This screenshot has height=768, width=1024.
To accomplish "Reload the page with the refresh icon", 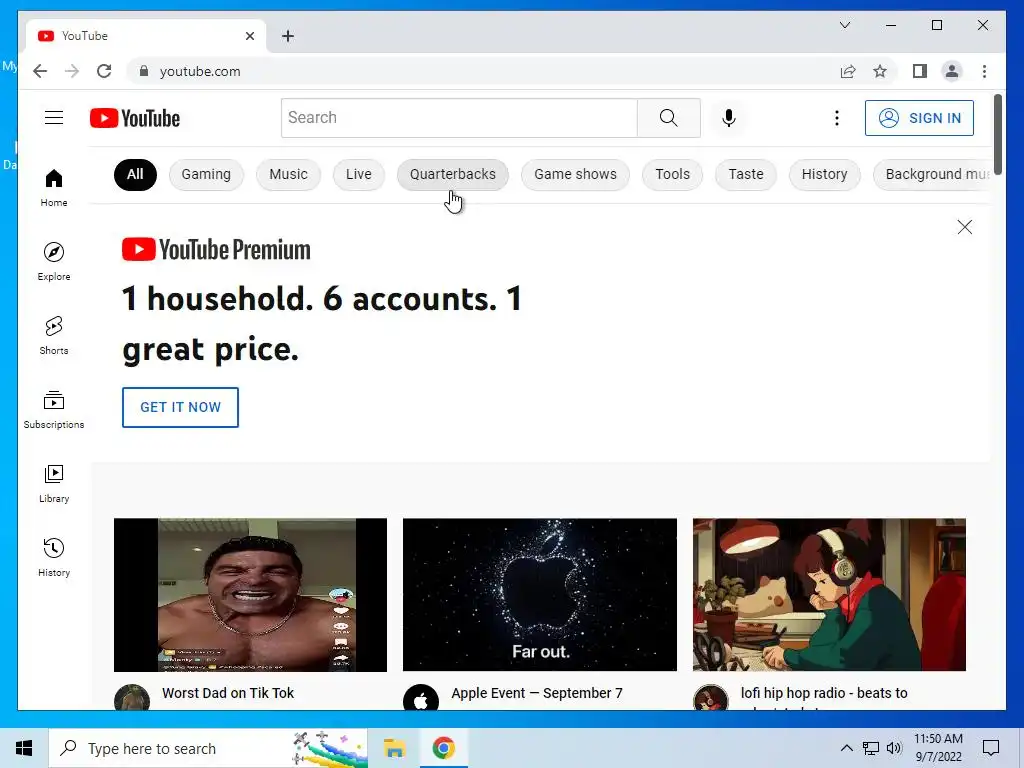I will [x=104, y=71].
